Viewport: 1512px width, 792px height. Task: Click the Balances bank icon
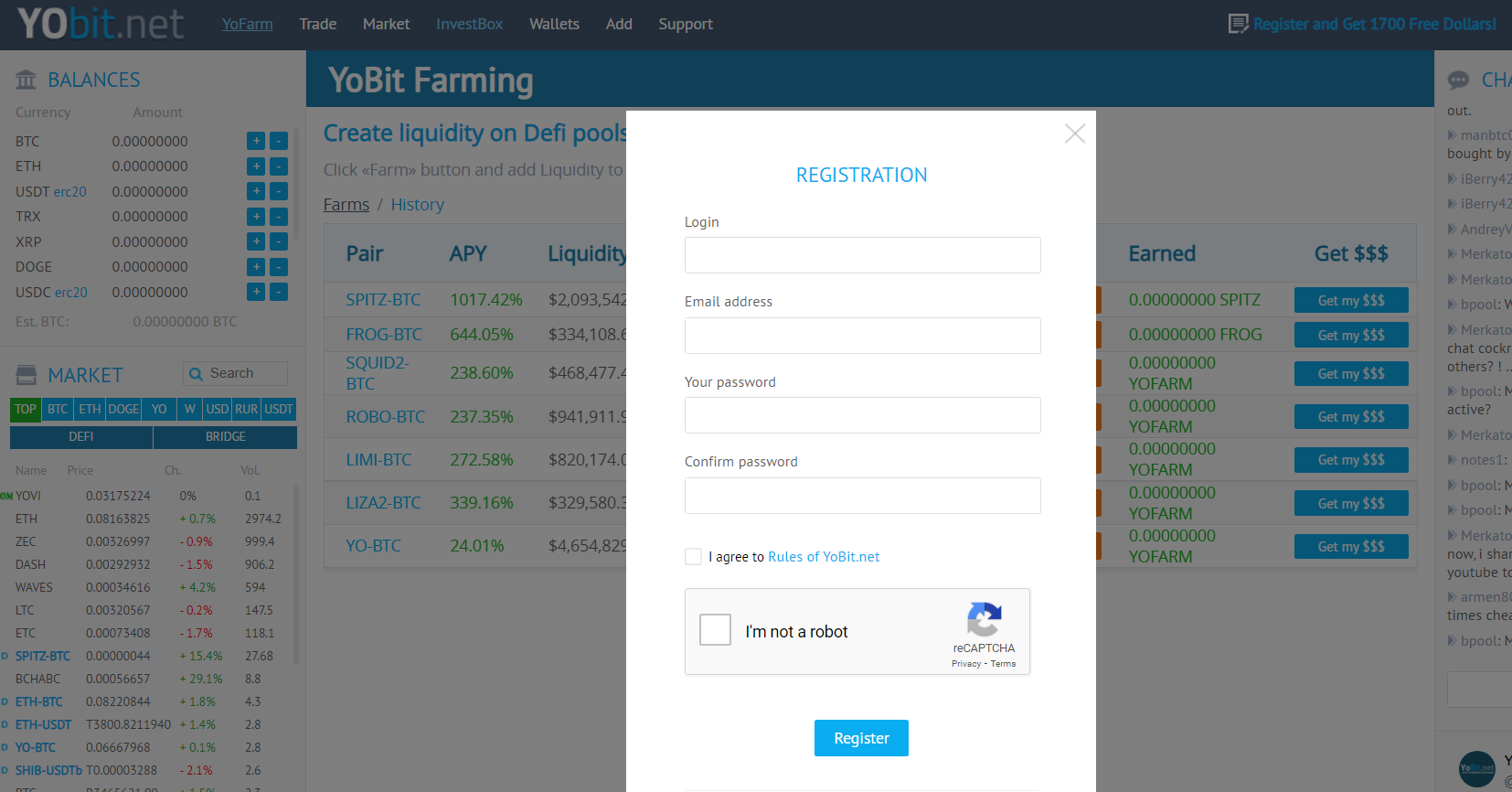pos(27,80)
